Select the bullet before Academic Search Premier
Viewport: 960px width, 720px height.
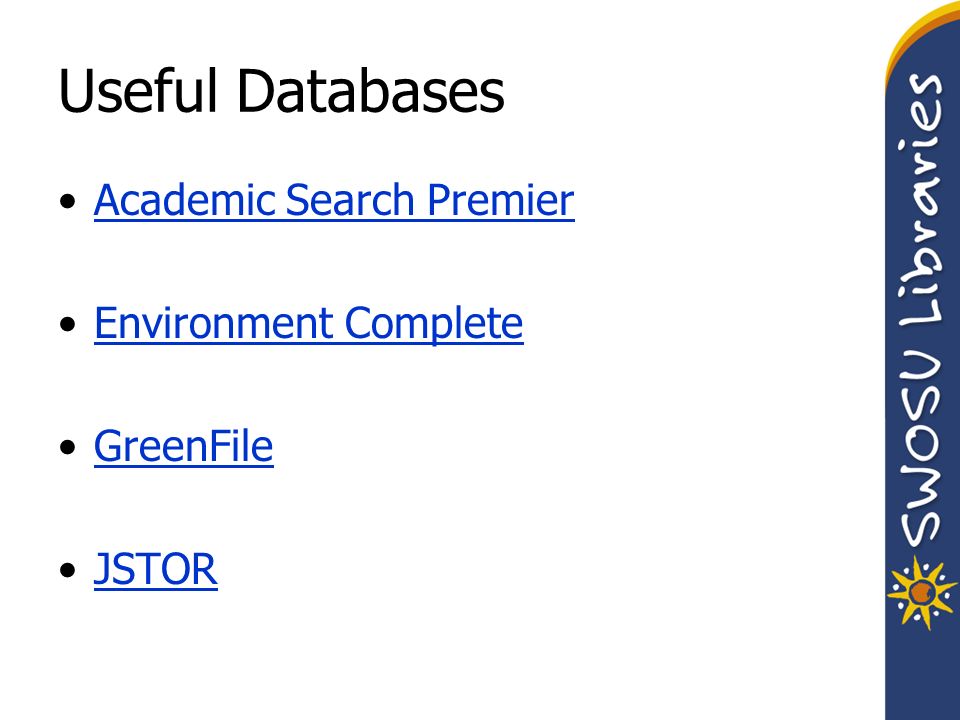(x=68, y=201)
